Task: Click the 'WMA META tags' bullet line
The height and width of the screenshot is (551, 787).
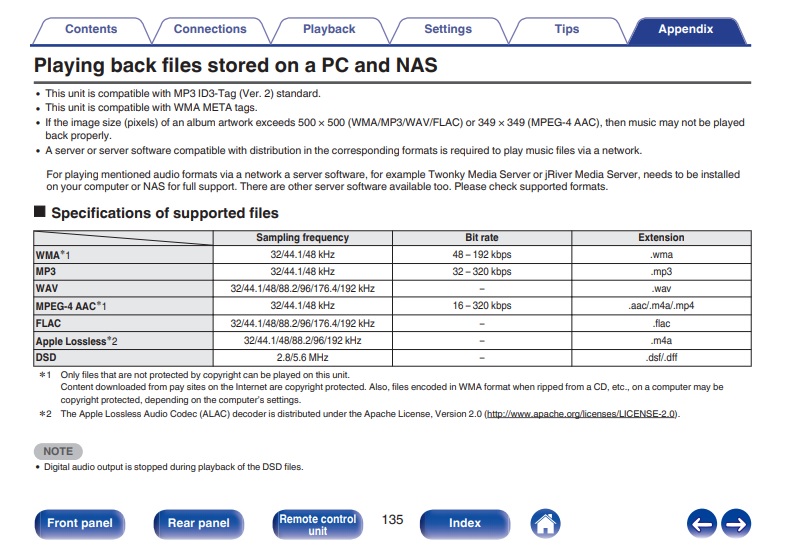Action: tap(151, 108)
